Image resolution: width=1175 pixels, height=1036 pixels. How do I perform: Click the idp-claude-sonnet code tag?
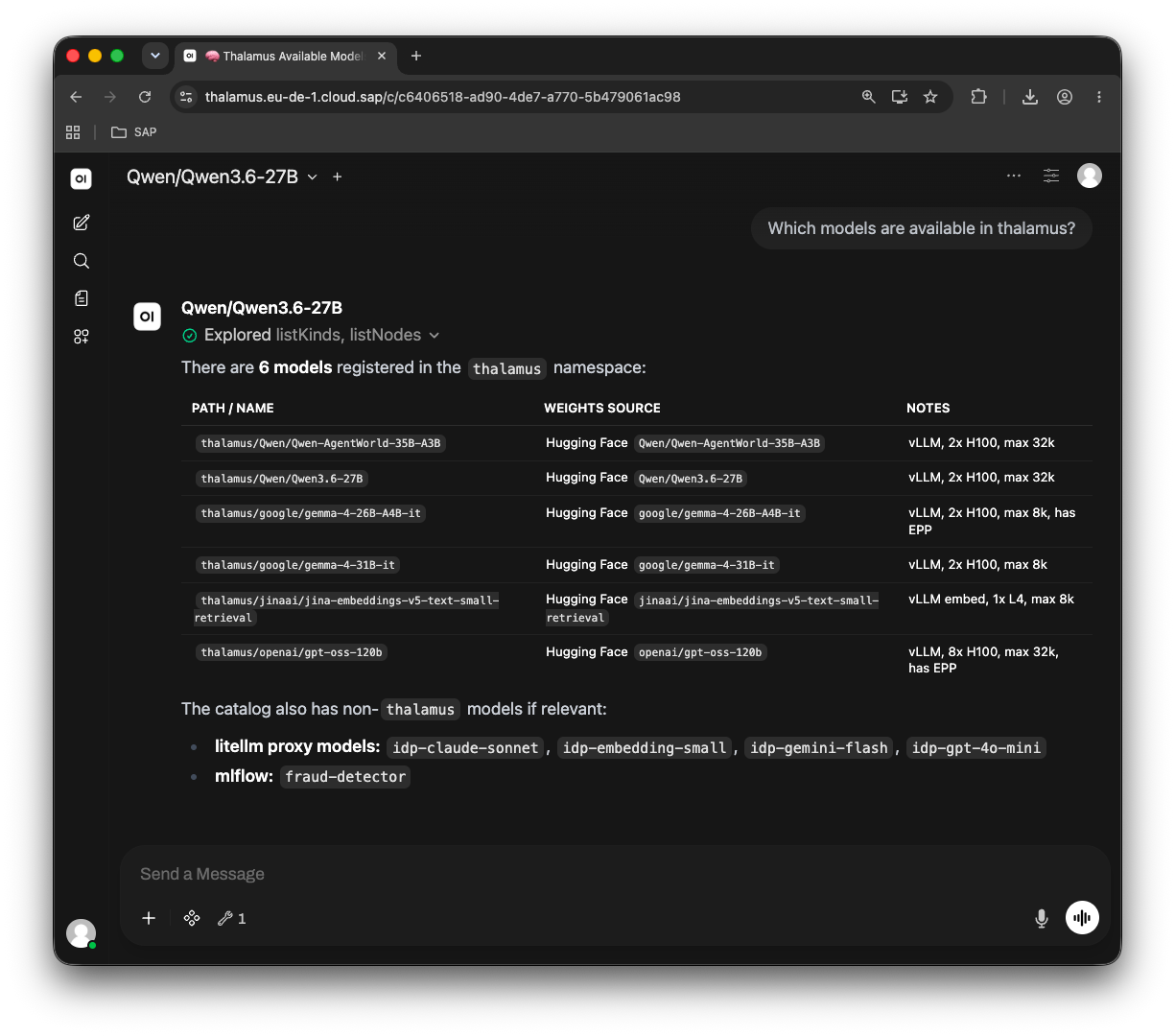pyautogui.click(x=465, y=747)
